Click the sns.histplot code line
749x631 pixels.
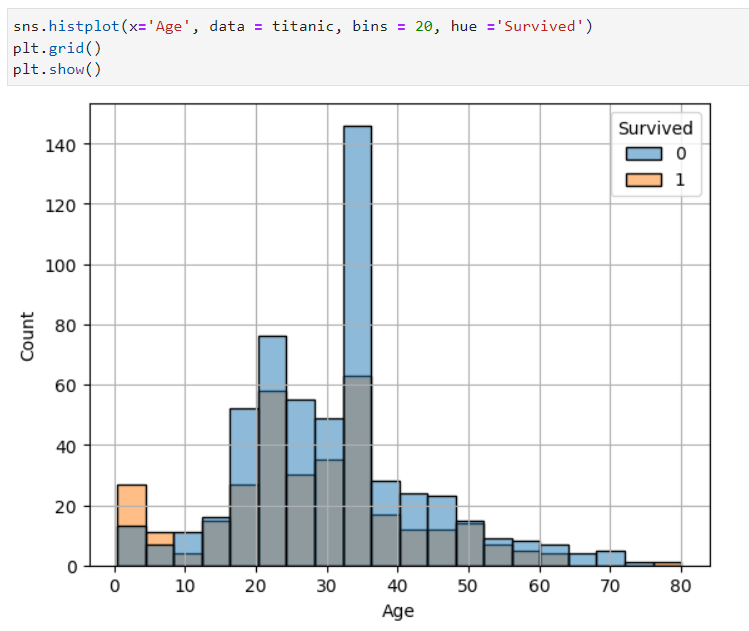click(302, 26)
